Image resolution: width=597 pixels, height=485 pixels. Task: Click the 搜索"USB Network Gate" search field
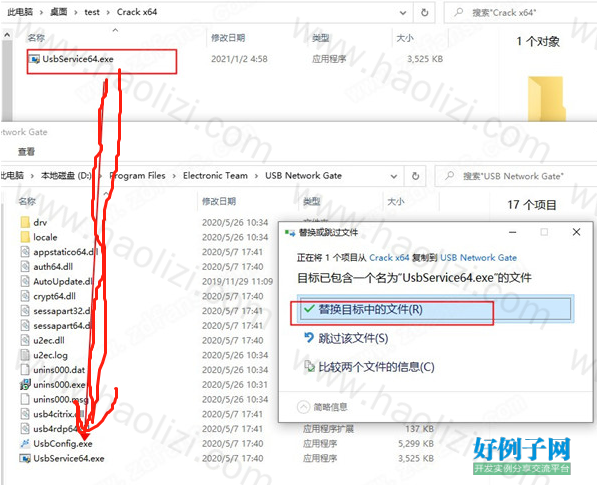pos(516,176)
